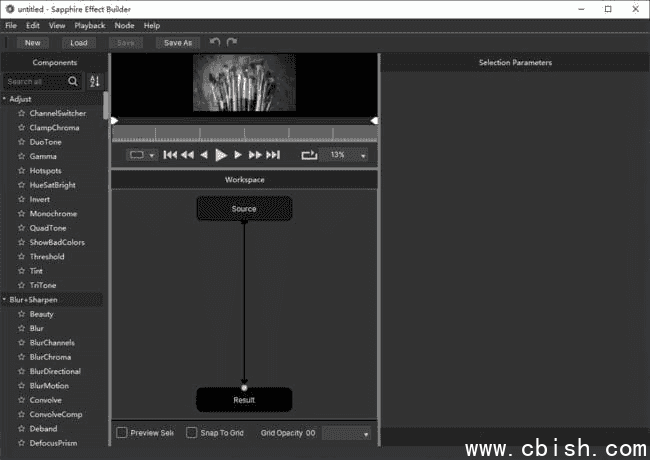Star the Monochrome component

coord(22,214)
